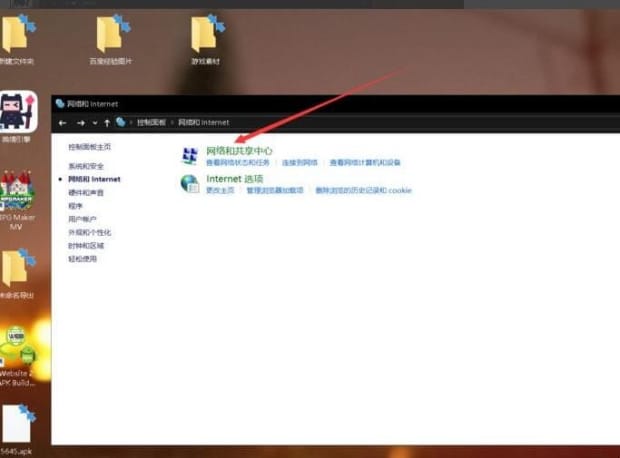This screenshot has height=458, width=620.
Task: Click 删除浏览的历史记录和 cookie link
Action: [363, 190]
